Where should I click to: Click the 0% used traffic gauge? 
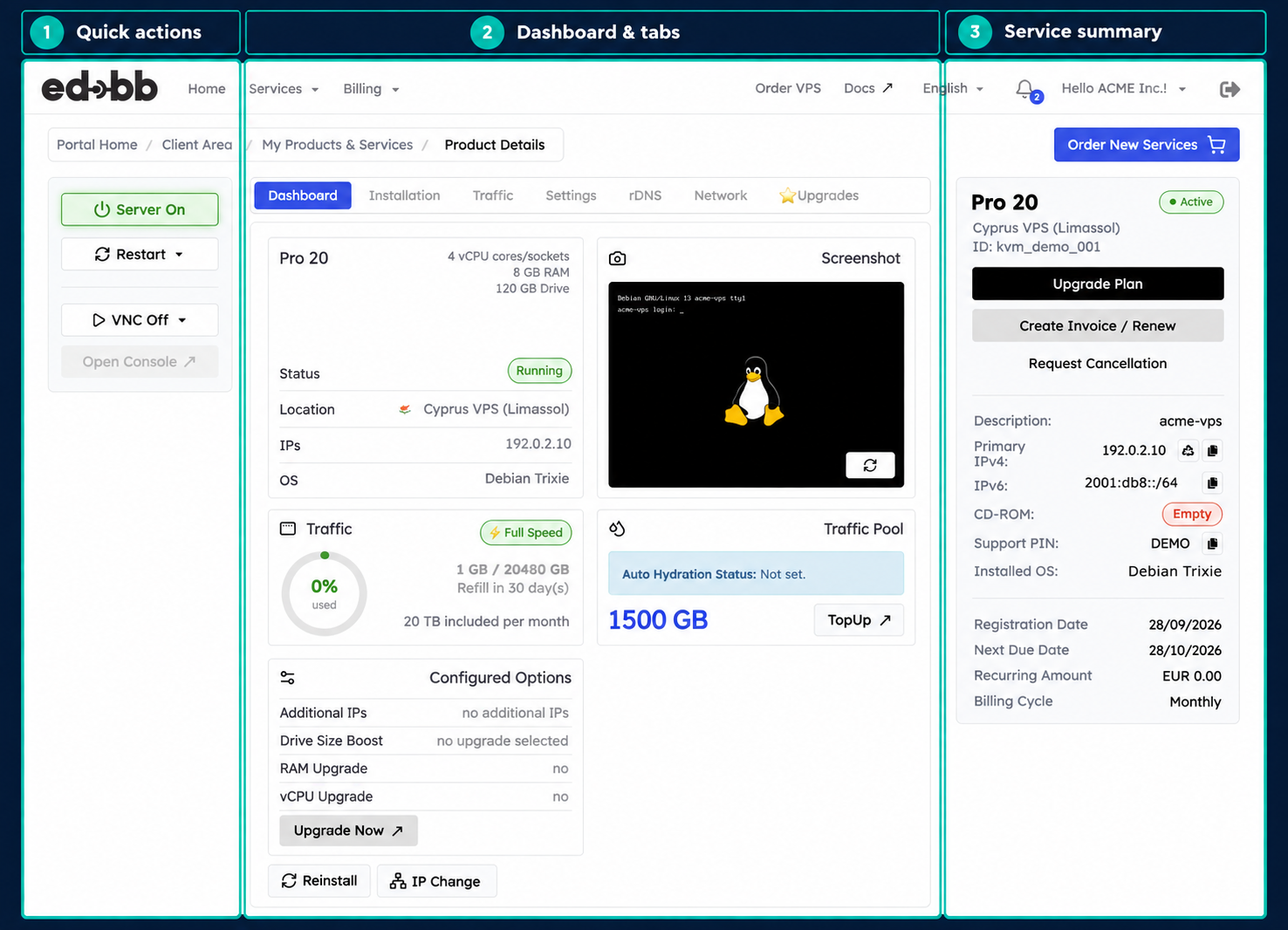[324, 593]
